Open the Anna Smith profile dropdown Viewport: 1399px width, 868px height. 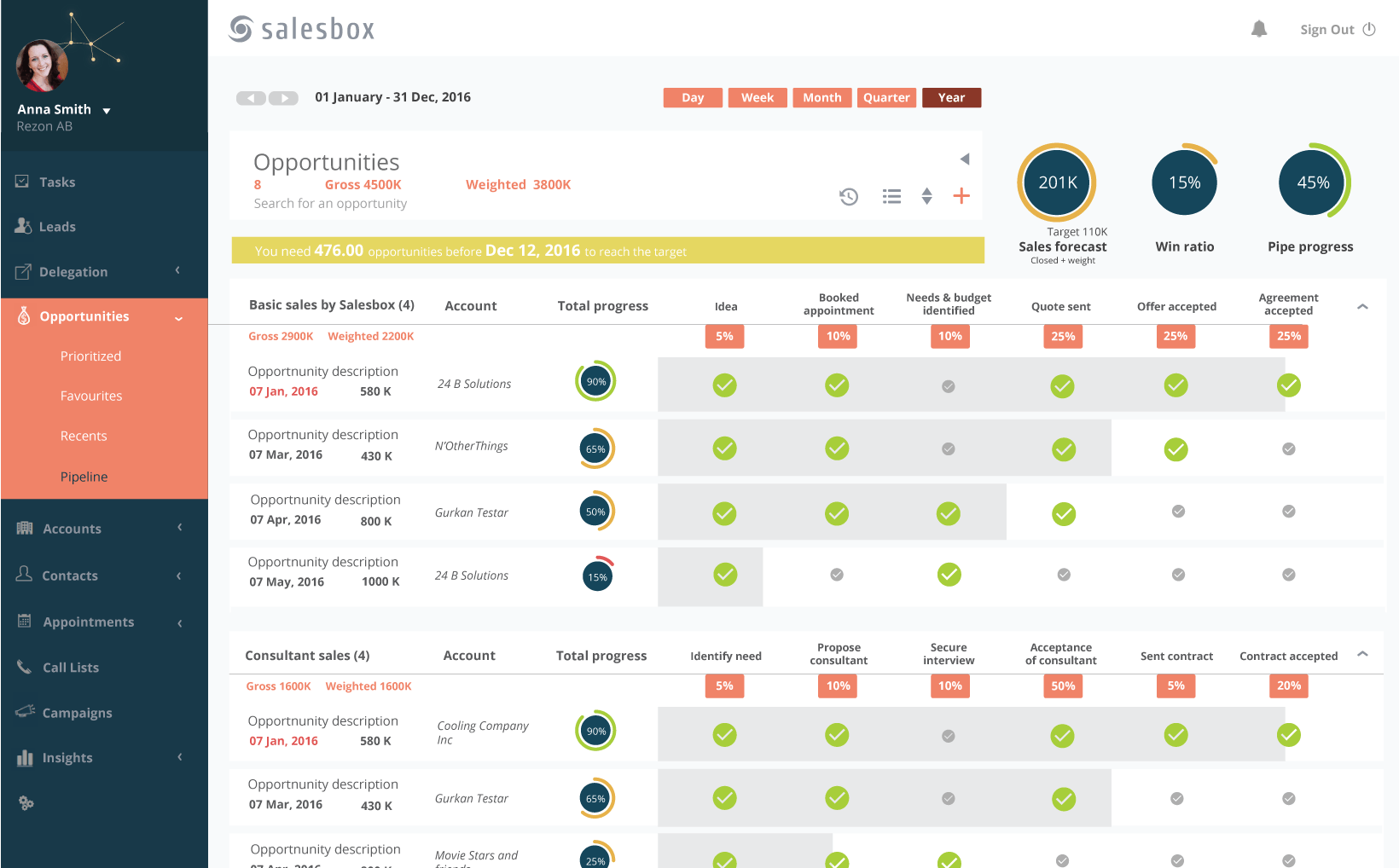106,109
